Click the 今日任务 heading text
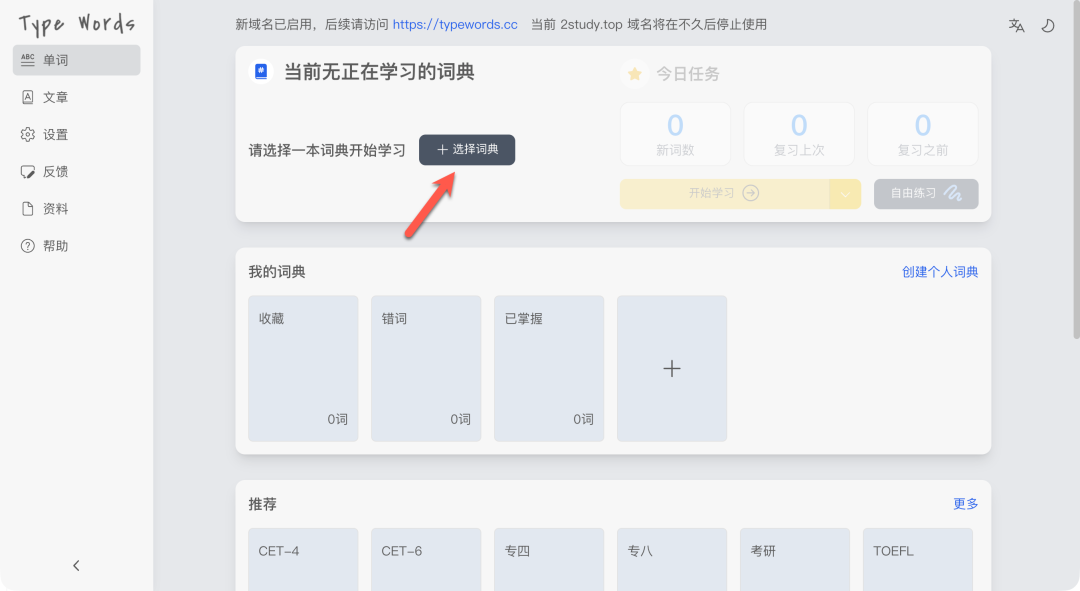Image resolution: width=1080 pixels, height=591 pixels. 687,74
